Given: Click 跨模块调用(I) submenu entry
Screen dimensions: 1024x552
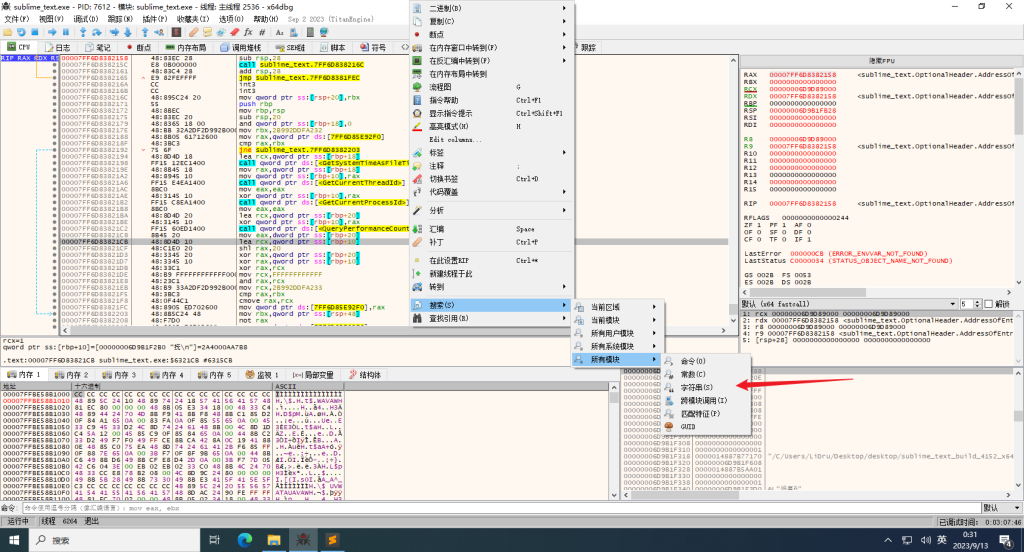Looking at the screenshot, I should [704, 399].
